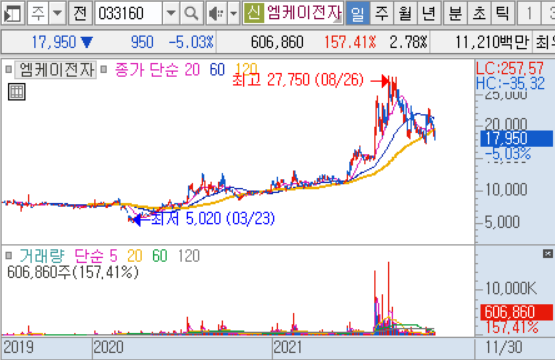Click the 1 interval button
This screenshot has height=360, width=555.
click(529, 13)
